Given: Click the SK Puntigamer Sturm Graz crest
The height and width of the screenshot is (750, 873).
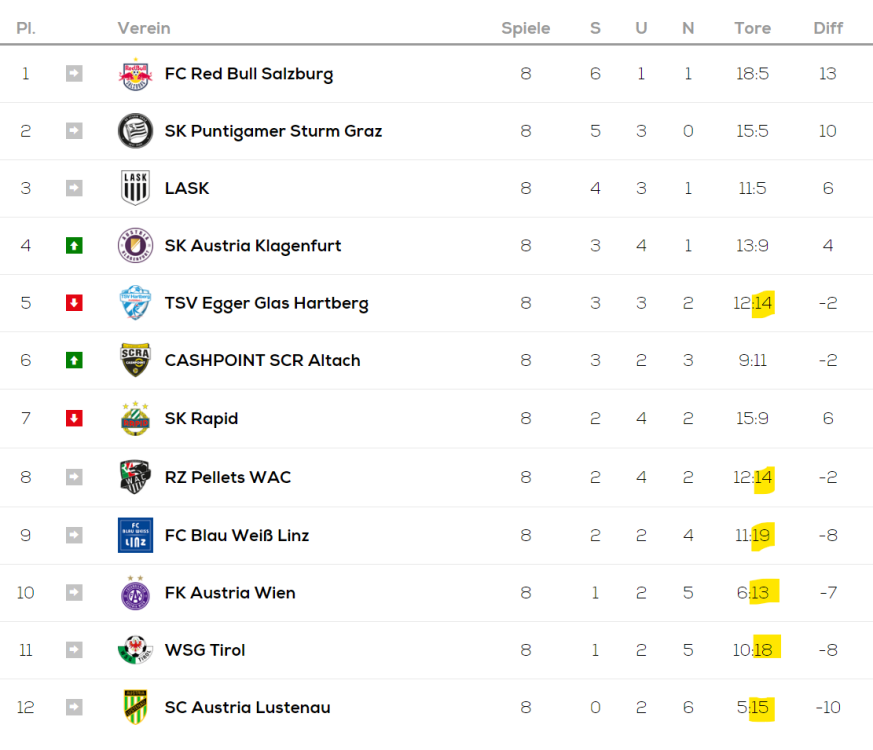Looking at the screenshot, I should click(135, 131).
